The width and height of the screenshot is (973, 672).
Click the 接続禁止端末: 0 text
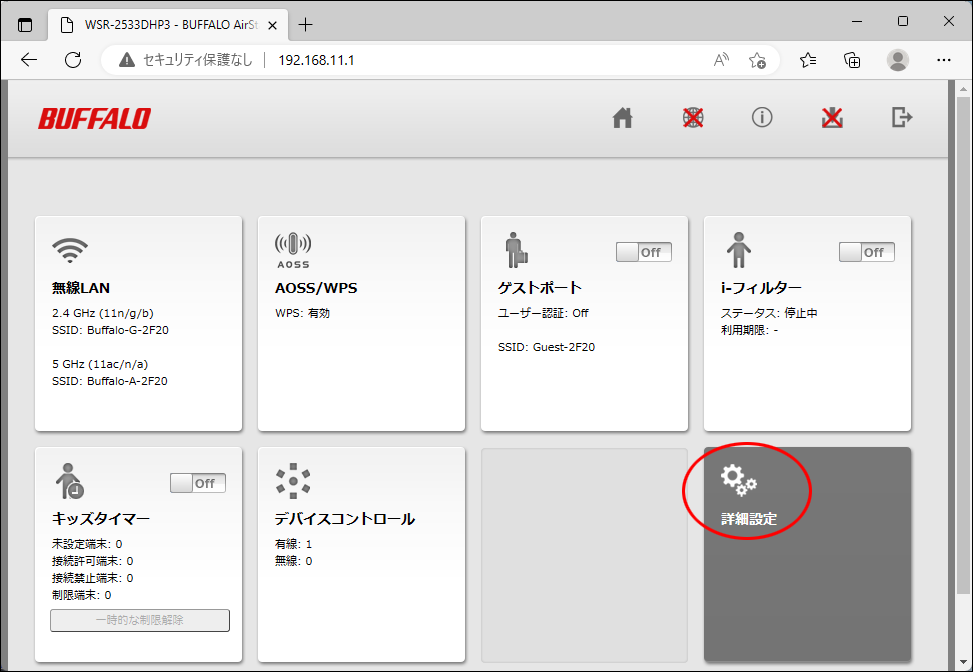(x=92, y=578)
